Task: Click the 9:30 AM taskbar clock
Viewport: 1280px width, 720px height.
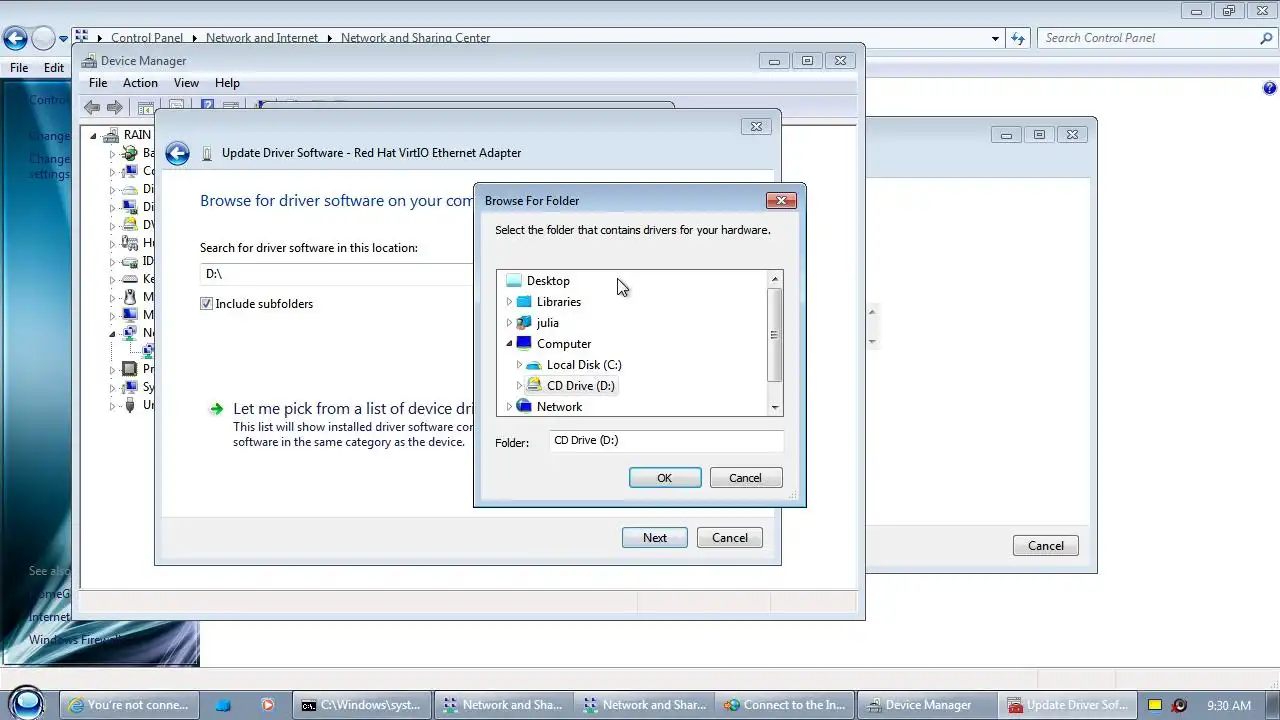Action: [x=1229, y=705]
